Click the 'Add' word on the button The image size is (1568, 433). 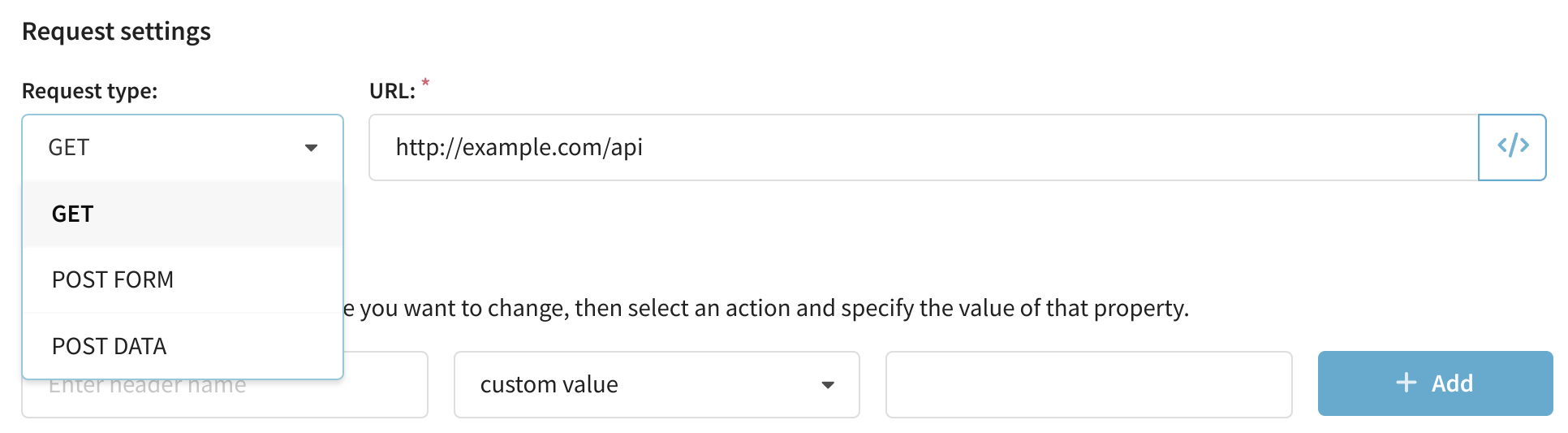point(1452,383)
